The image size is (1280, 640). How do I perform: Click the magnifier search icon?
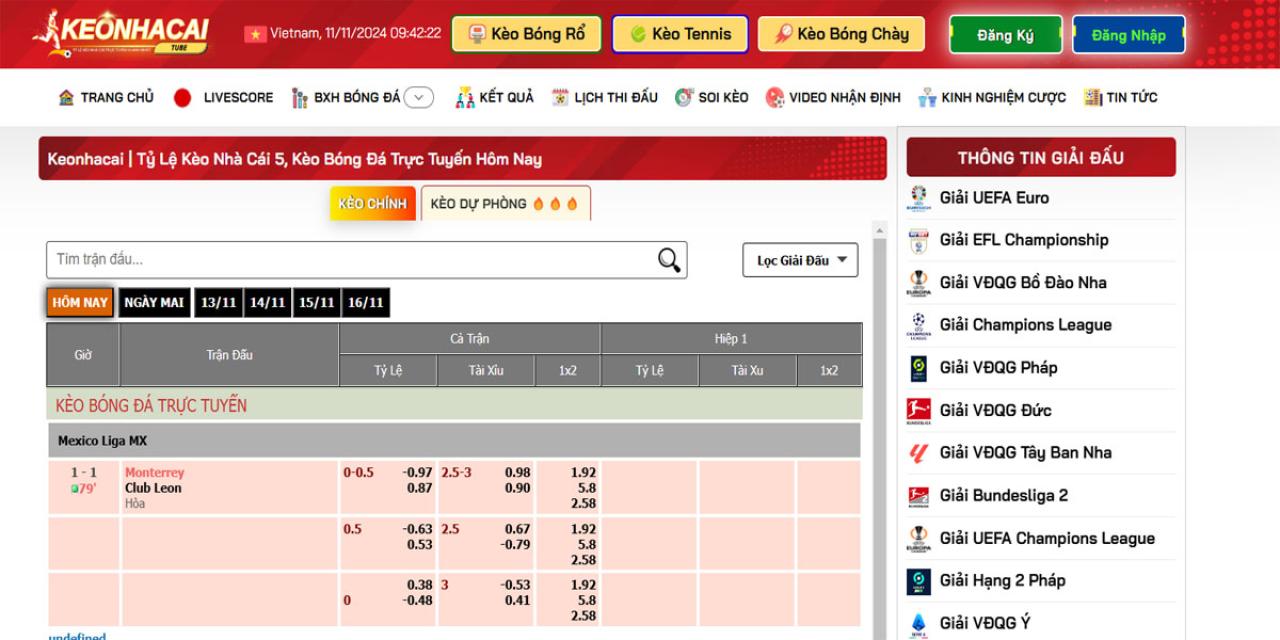pos(669,260)
